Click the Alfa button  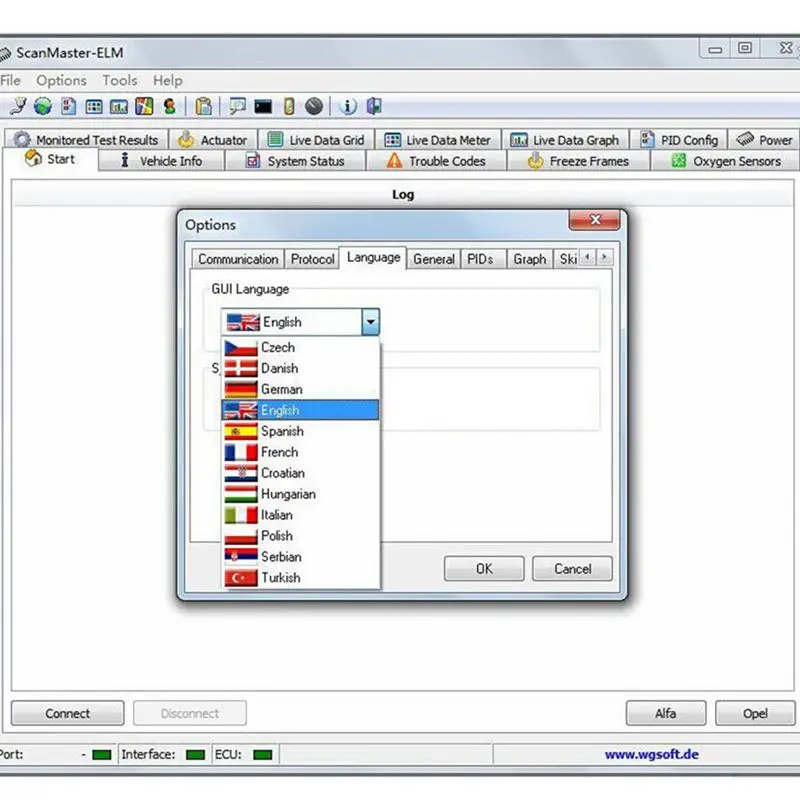pos(666,713)
